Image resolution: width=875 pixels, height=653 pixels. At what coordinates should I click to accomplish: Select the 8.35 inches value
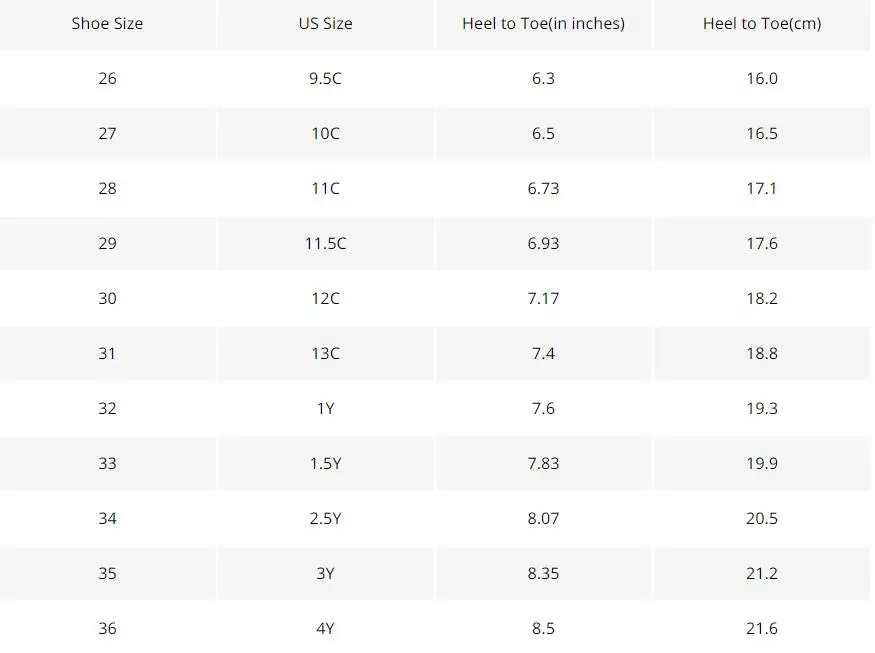tap(543, 573)
